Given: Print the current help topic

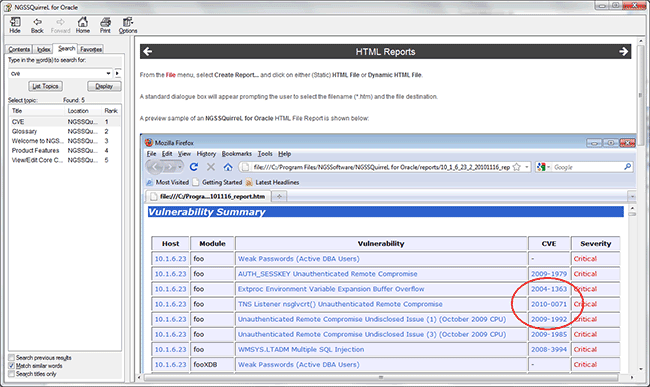Looking at the screenshot, I should 105,25.
